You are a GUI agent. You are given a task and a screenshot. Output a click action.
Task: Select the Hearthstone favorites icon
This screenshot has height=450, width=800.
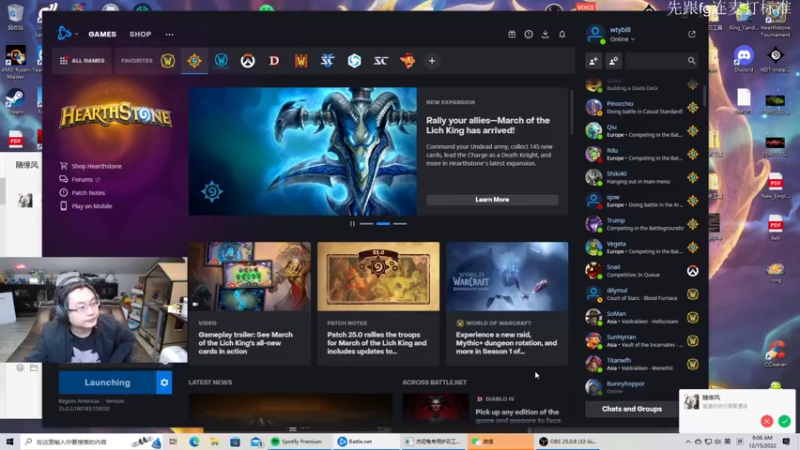194,61
